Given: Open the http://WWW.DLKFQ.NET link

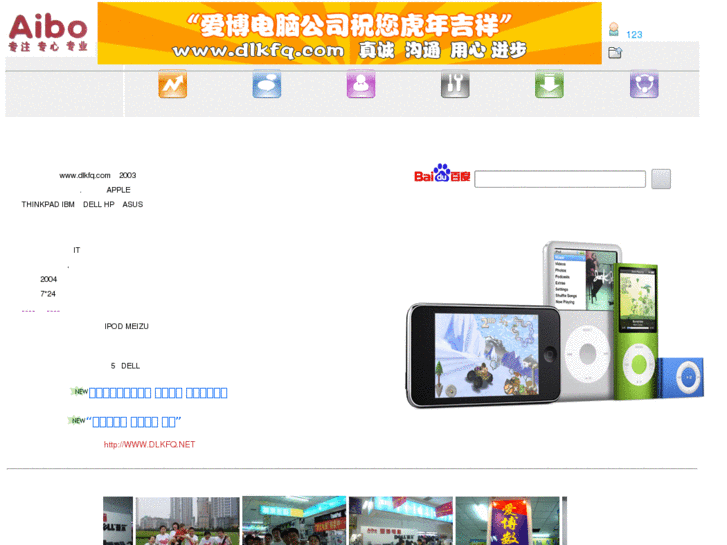Looking at the screenshot, I should (x=149, y=444).
